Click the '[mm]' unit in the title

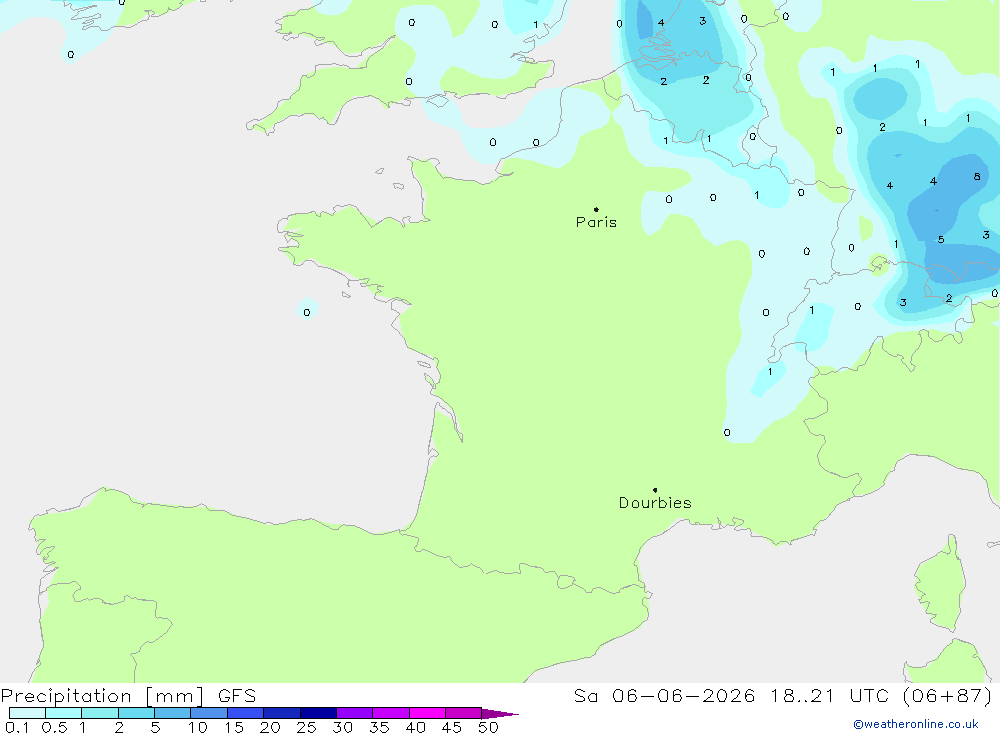[175, 696]
